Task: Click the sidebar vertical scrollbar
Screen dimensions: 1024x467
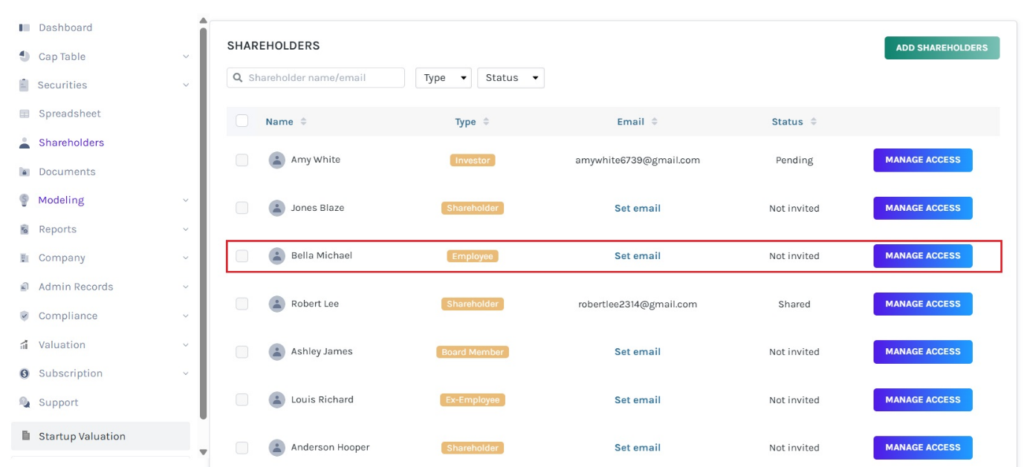Action: (204, 220)
